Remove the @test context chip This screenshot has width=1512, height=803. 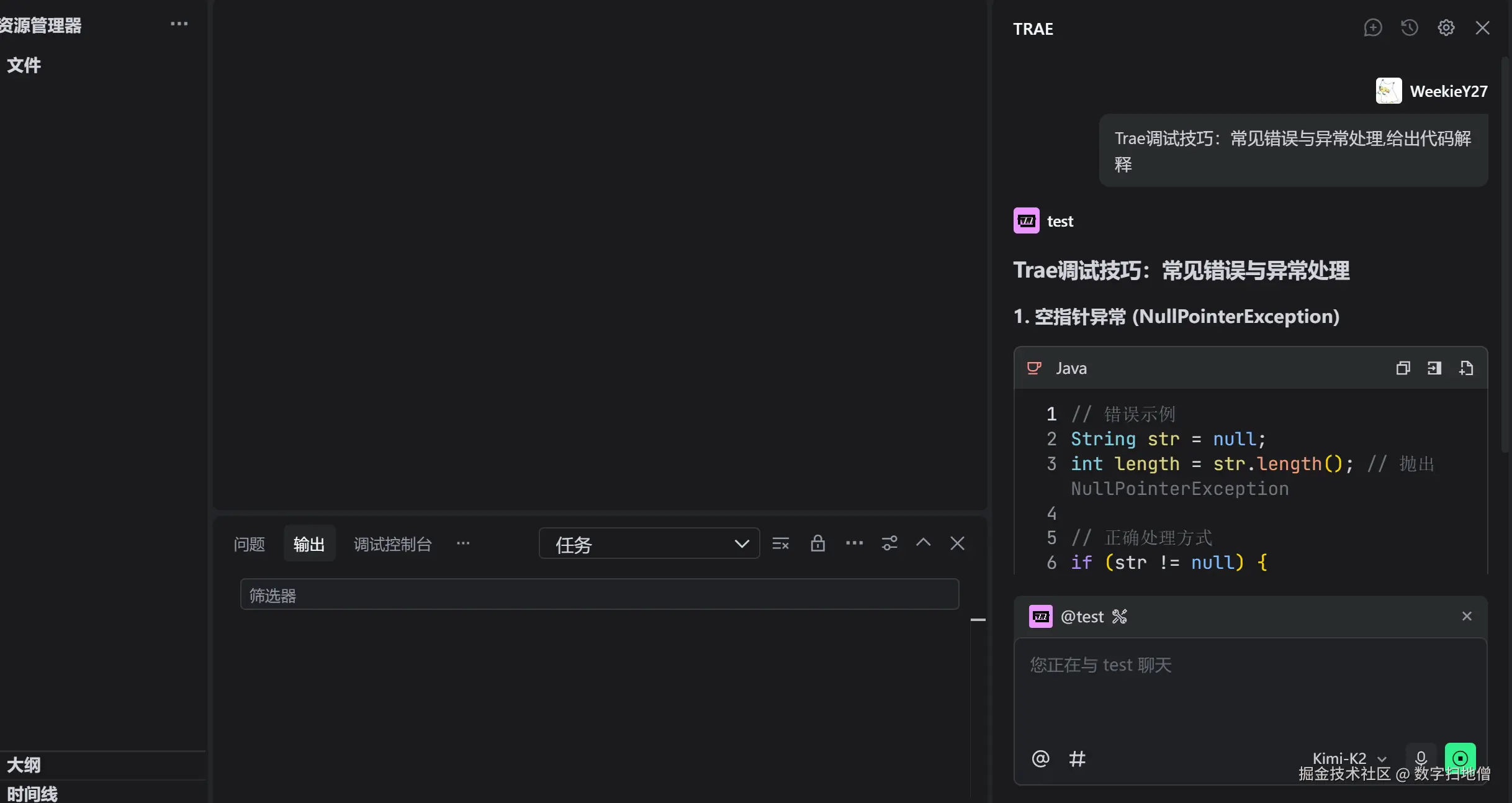click(1467, 616)
